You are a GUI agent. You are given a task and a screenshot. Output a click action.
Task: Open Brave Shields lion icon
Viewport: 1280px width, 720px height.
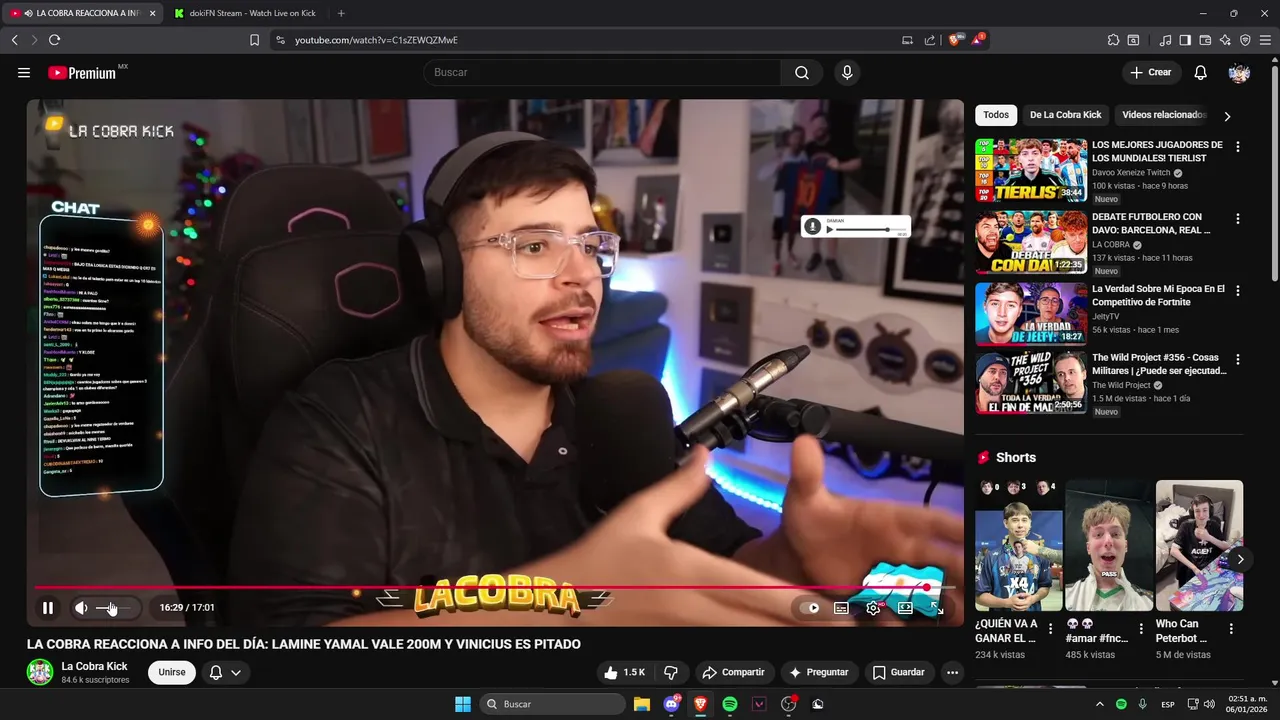point(954,40)
